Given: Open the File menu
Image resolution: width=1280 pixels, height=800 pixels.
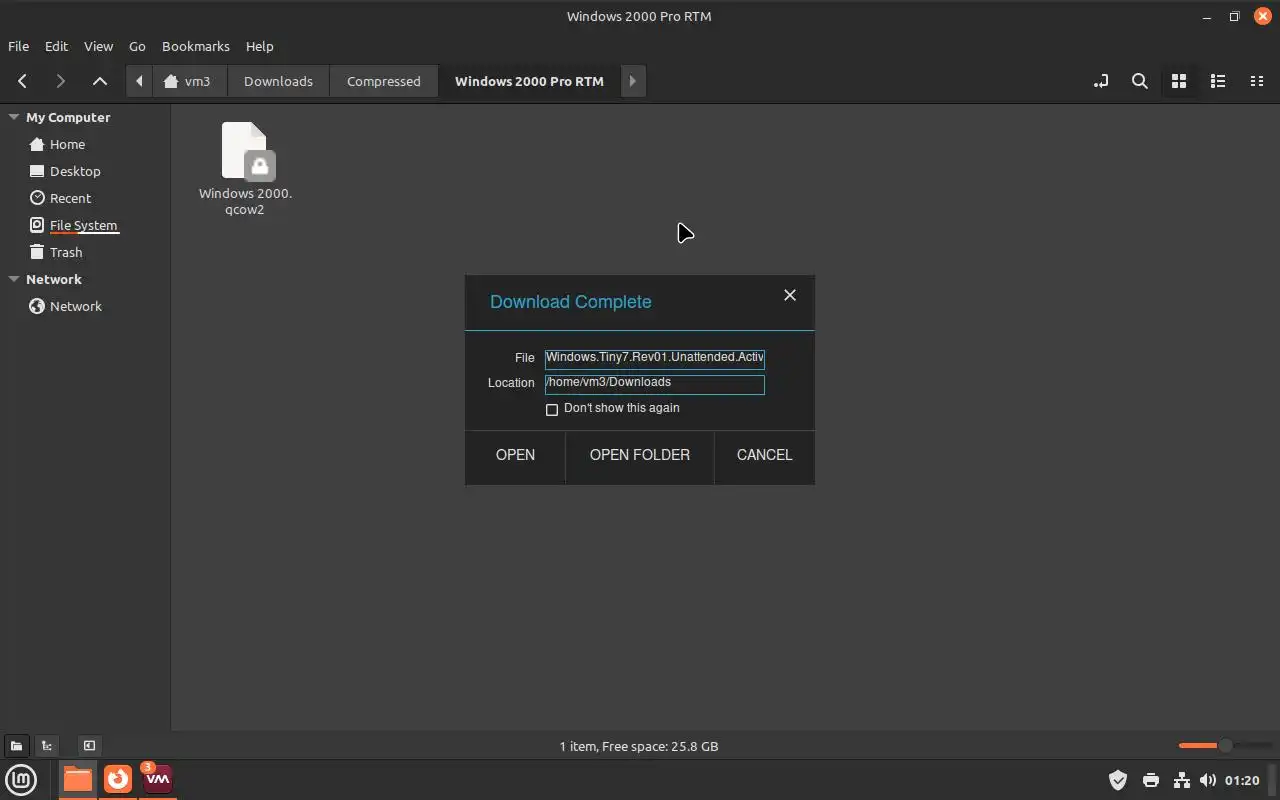Looking at the screenshot, I should 18,46.
